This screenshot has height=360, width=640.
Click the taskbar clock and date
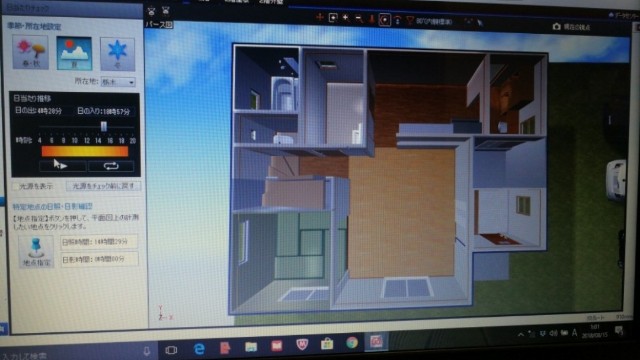click(595, 331)
